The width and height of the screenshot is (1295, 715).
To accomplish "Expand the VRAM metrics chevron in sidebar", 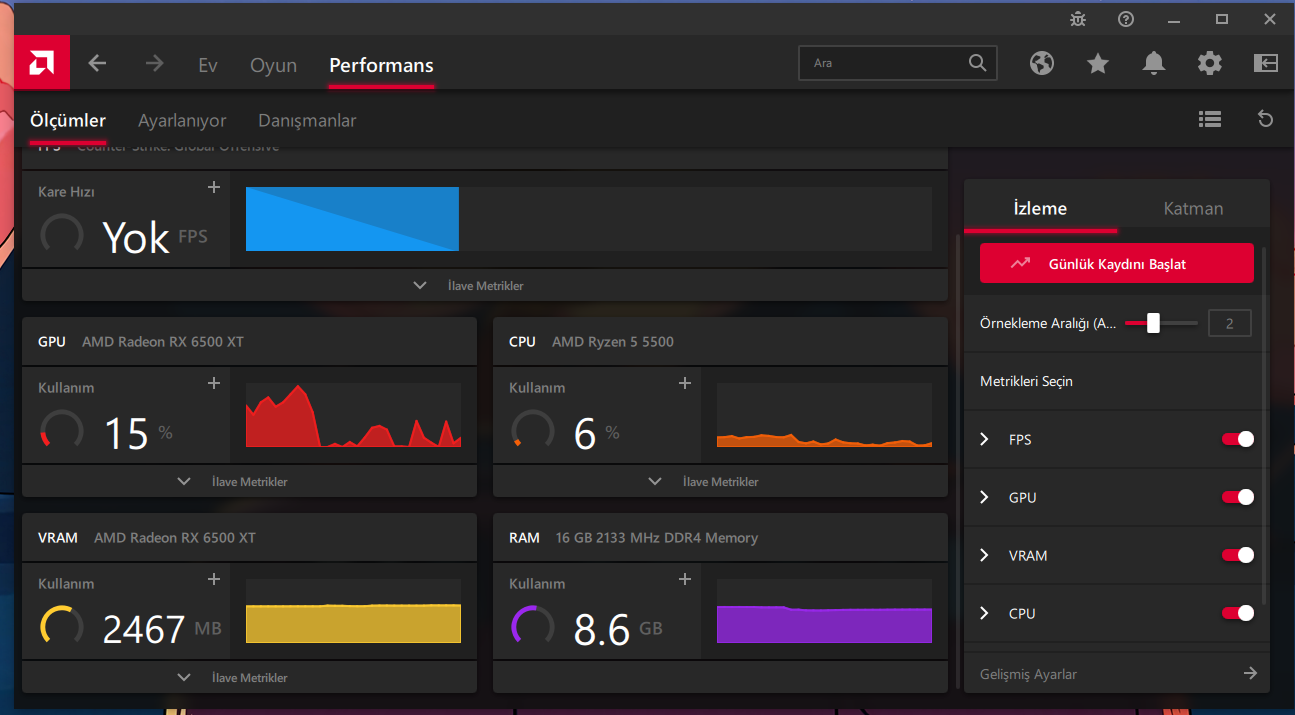I will click(x=984, y=555).
